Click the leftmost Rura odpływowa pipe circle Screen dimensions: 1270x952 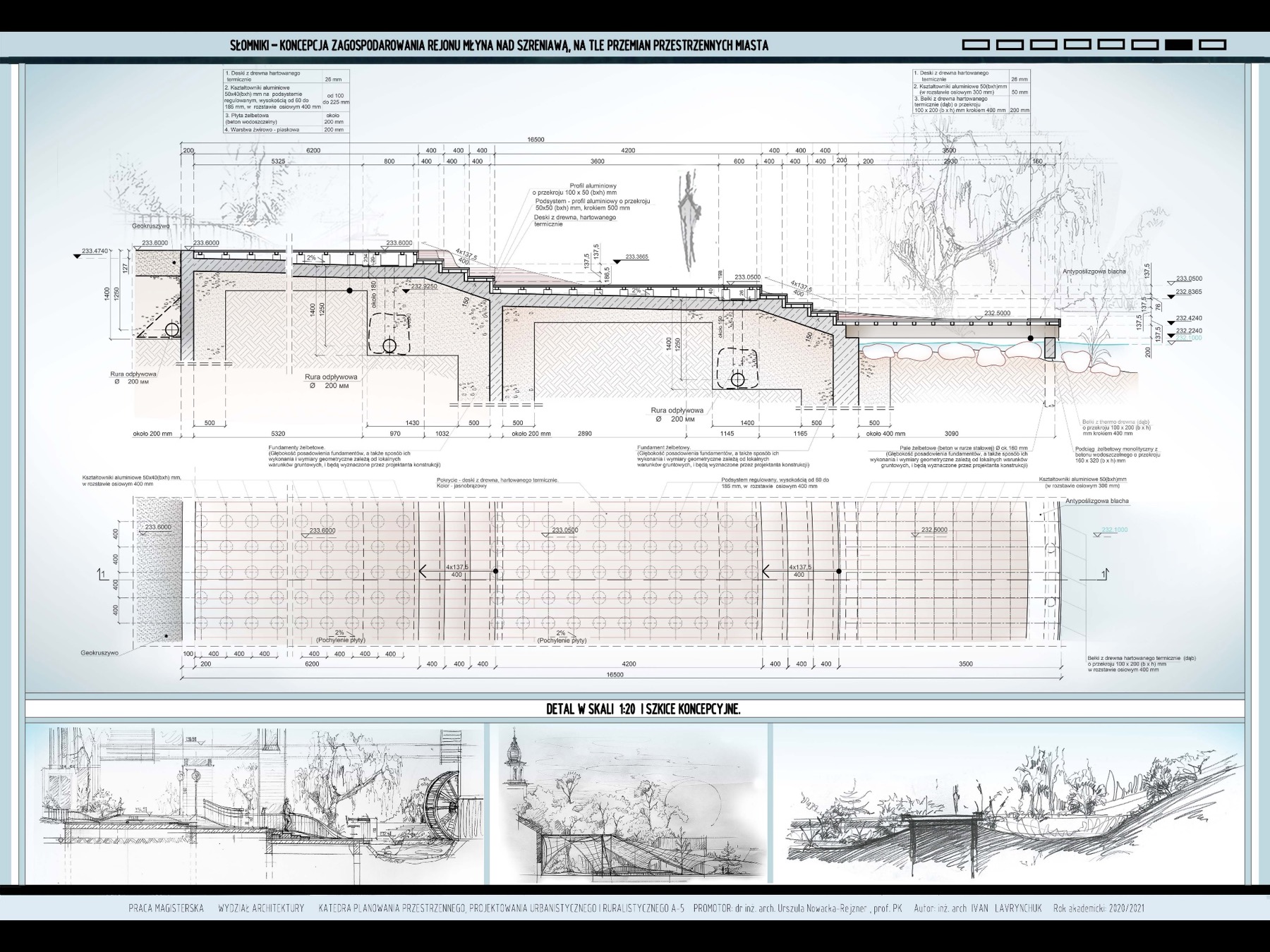point(172,329)
